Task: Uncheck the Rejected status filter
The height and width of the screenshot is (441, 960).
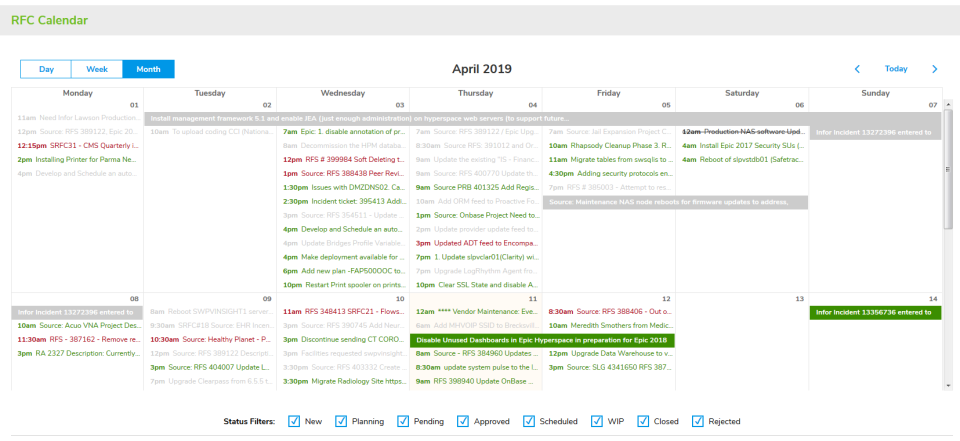Action: [695, 421]
